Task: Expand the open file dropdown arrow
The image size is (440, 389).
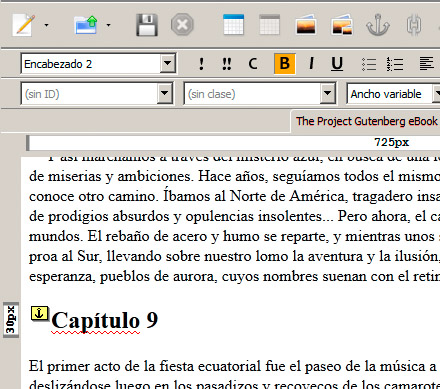Action: 108,25
